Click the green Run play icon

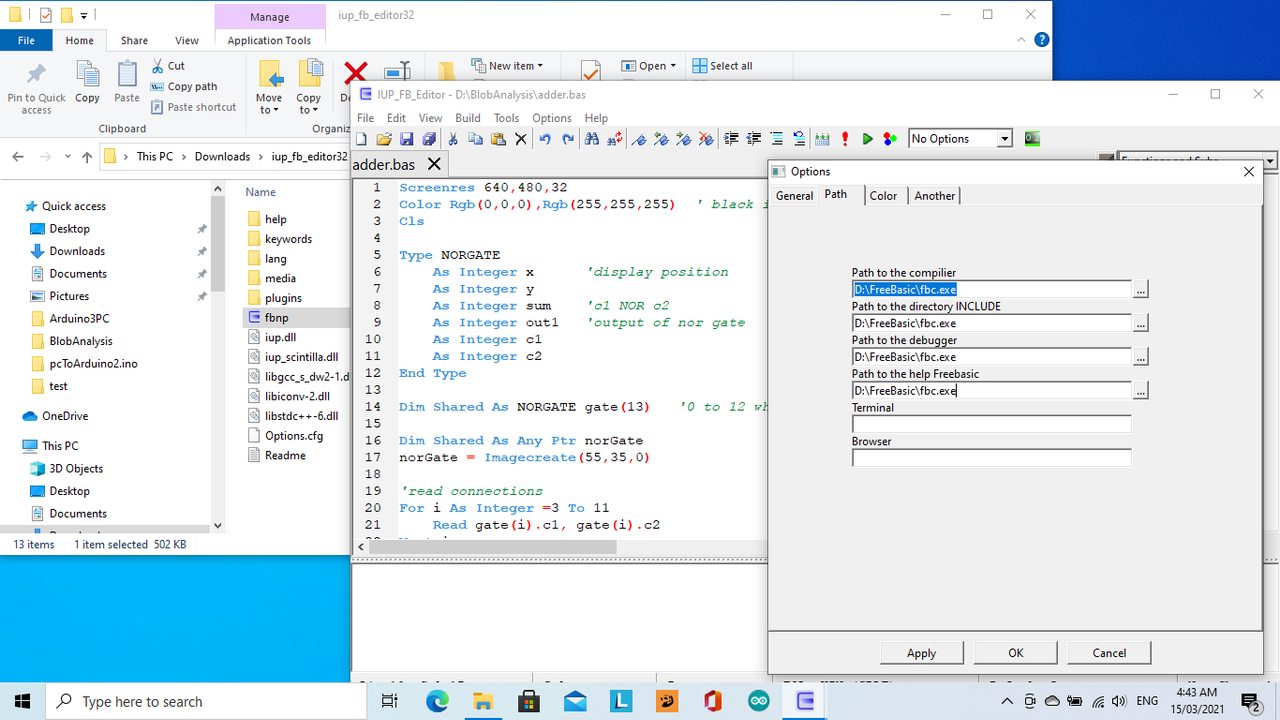tap(867, 139)
